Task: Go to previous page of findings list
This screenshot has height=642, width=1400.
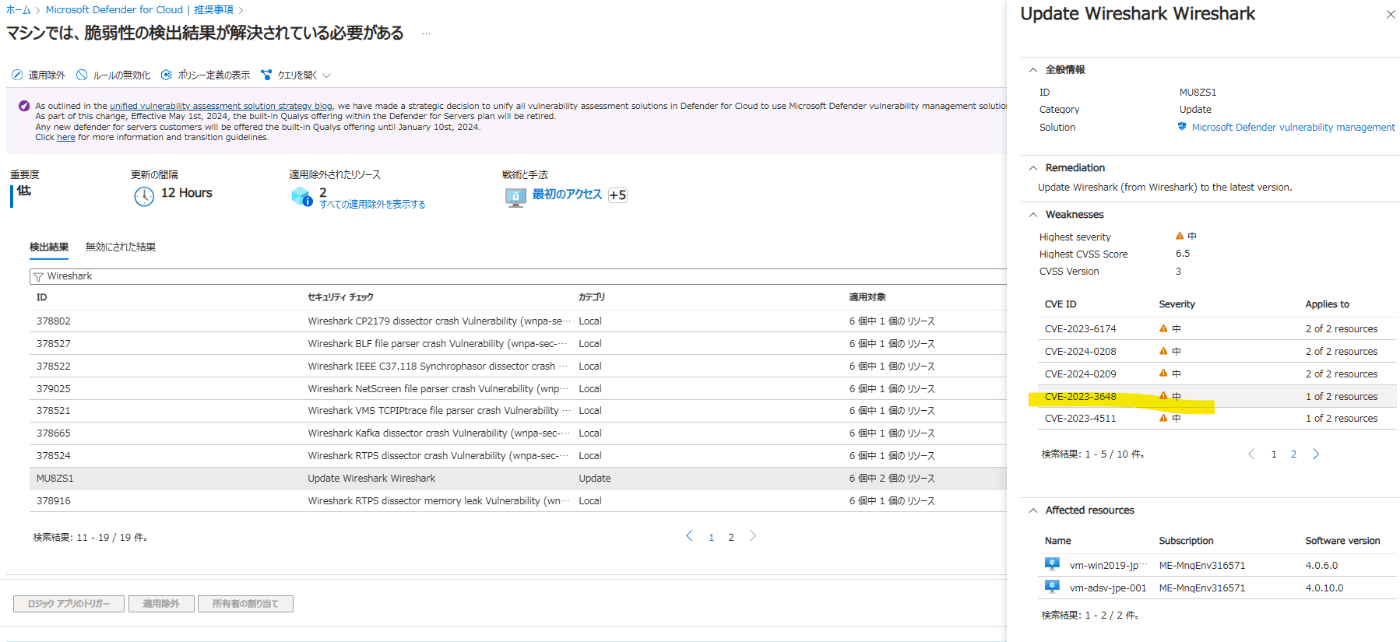Action: coord(690,536)
